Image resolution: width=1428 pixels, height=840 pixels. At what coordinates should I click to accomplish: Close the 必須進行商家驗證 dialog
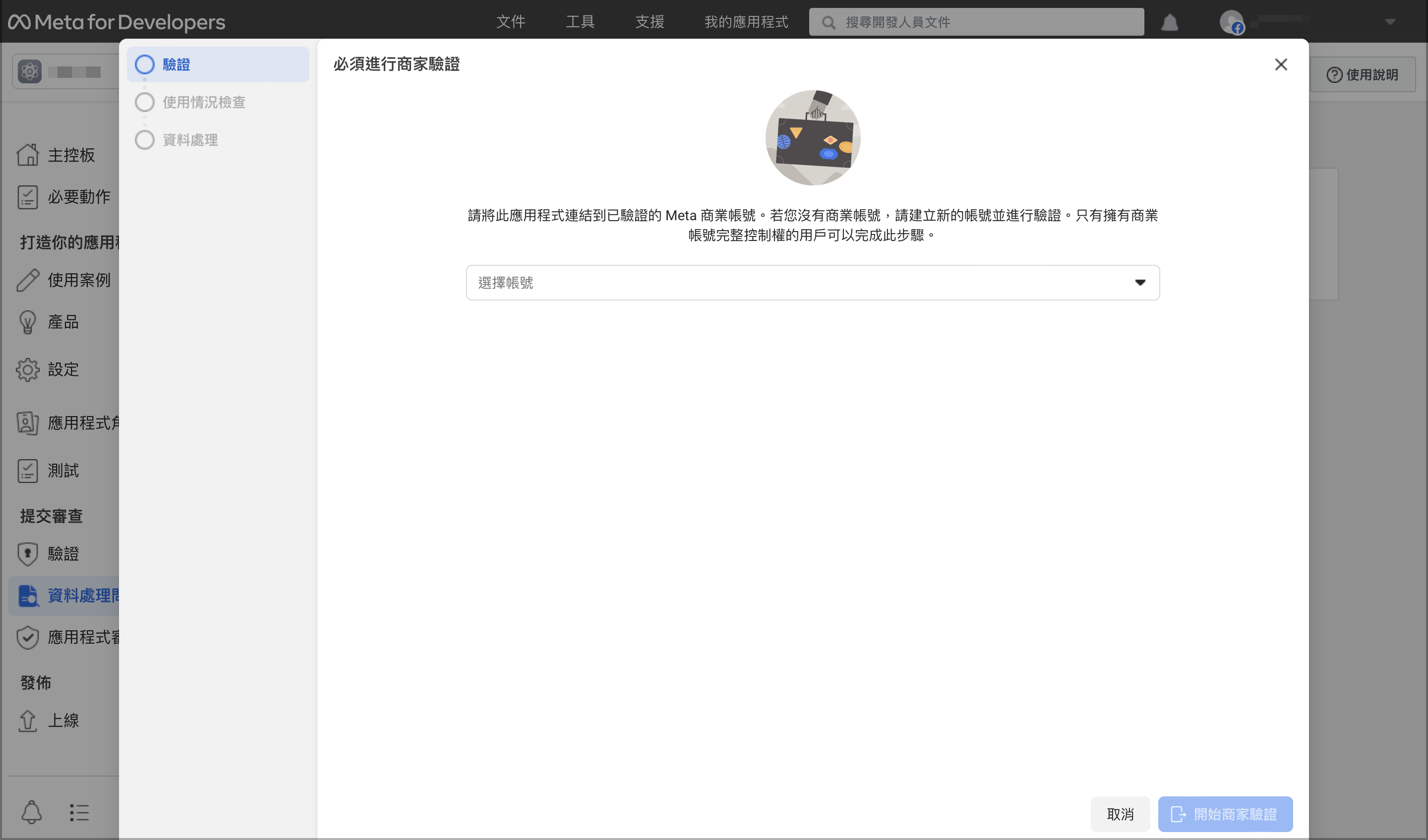(x=1281, y=64)
